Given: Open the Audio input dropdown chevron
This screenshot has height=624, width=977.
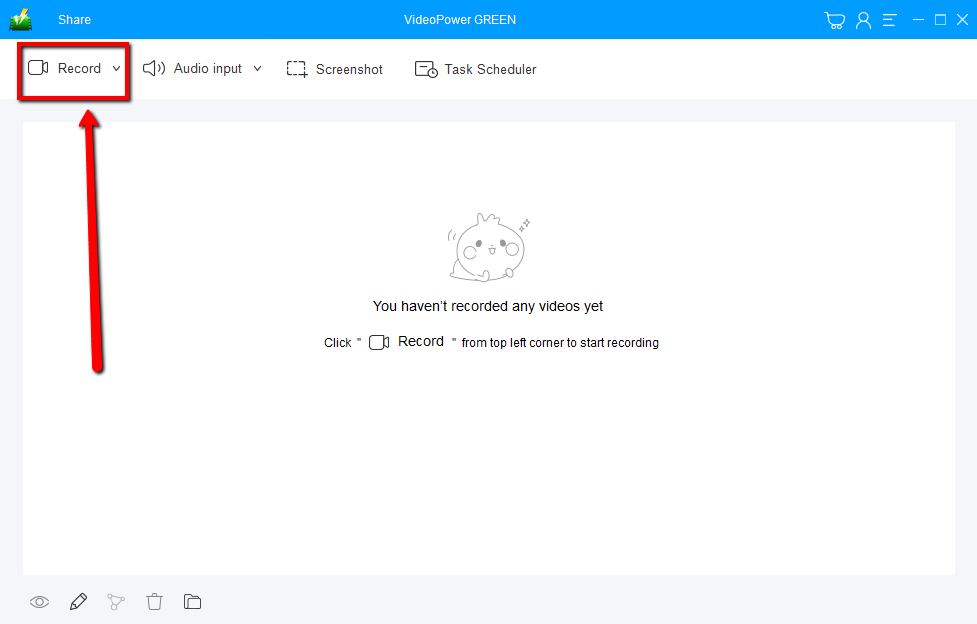Looking at the screenshot, I should tap(258, 68).
